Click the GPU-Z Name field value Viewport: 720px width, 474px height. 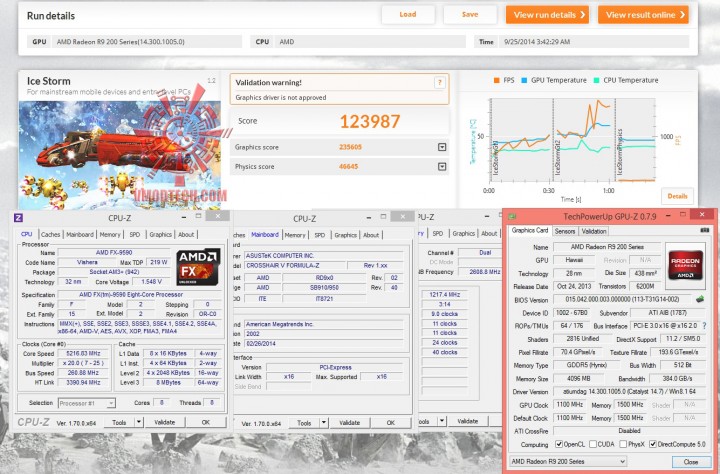click(x=607, y=247)
